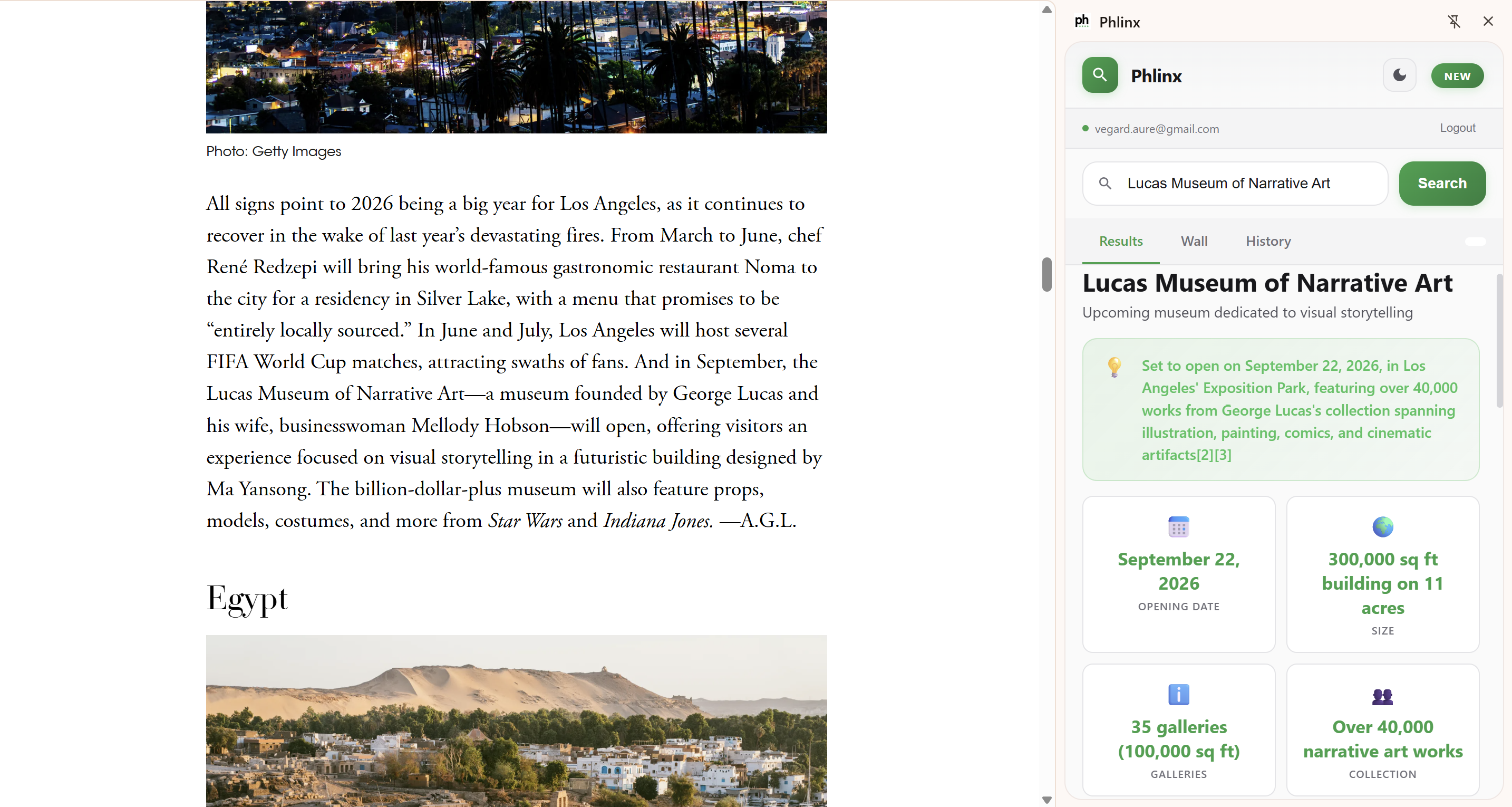Click the green circular search icon beside Phlinx
This screenshot has width=1512, height=807.
click(x=1099, y=75)
